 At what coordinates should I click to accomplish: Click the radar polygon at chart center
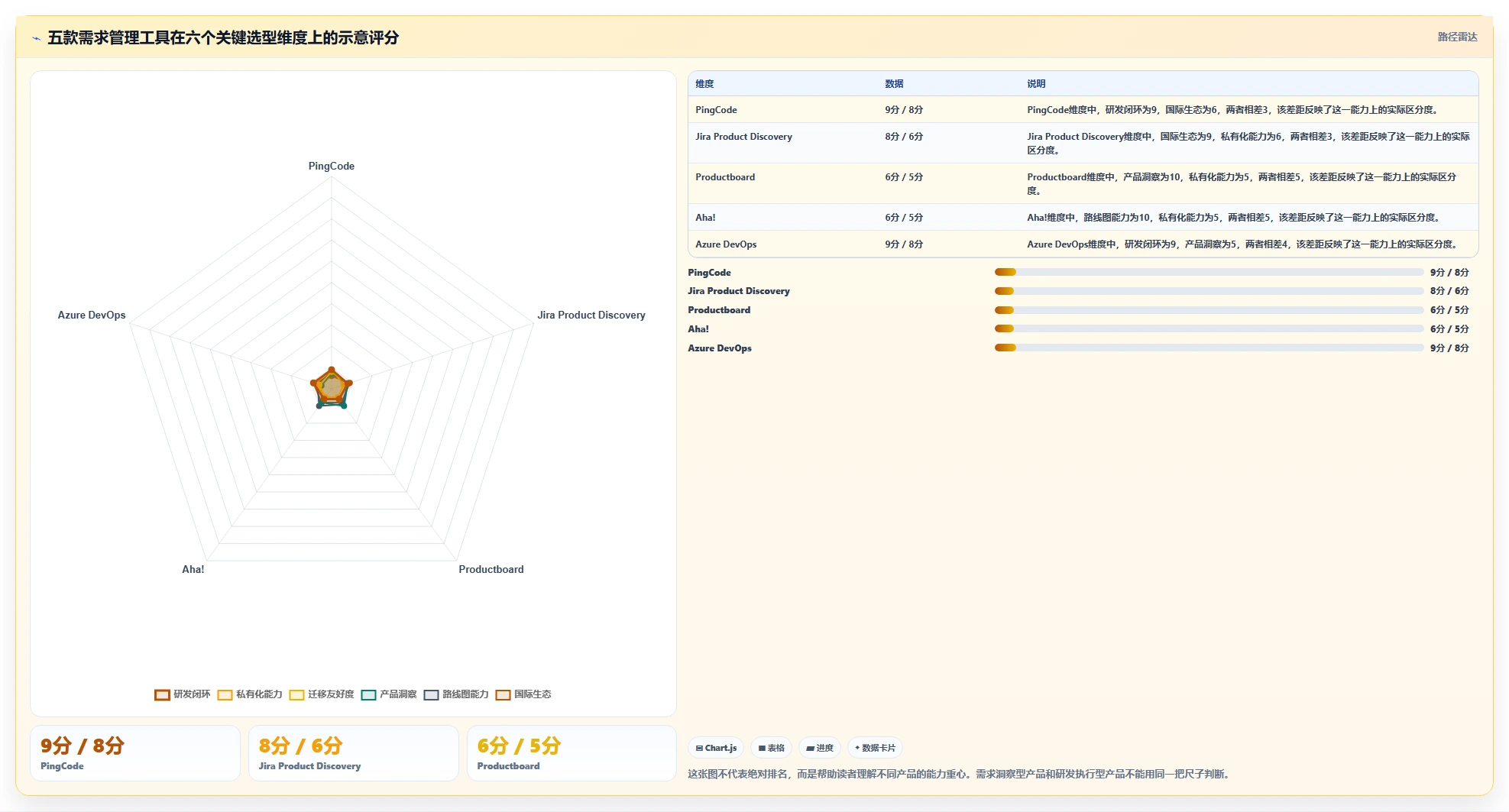coord(332,388)
